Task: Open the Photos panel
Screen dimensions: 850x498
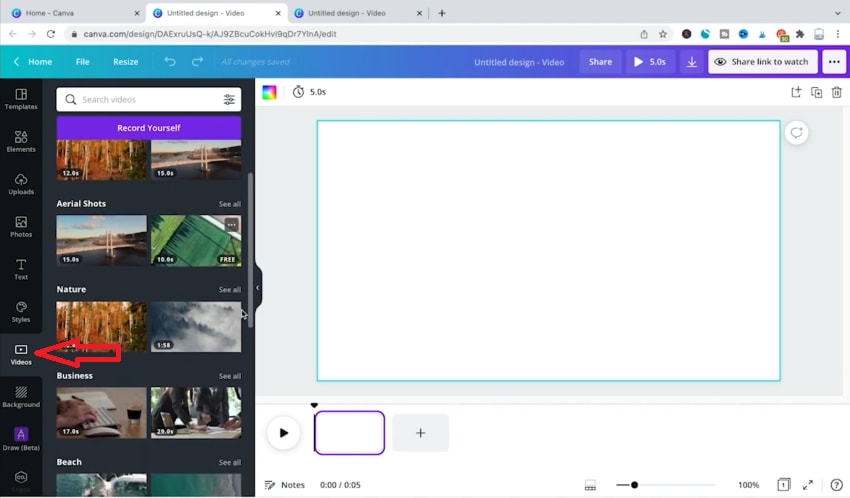Action: [21, 227]
